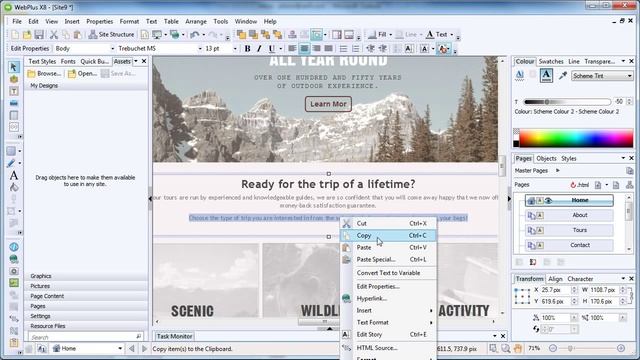
Task: Select the text colour mode icon
Action: click(547, 75)
